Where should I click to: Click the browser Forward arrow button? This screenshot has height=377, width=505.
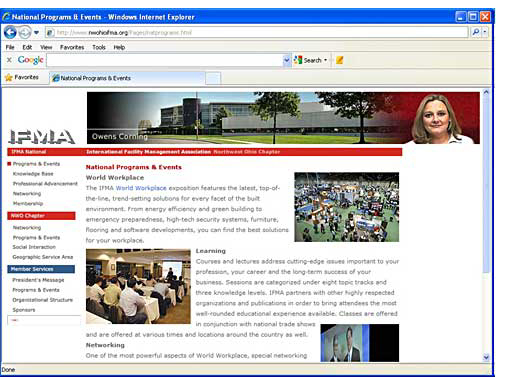[x=25, y=32]
